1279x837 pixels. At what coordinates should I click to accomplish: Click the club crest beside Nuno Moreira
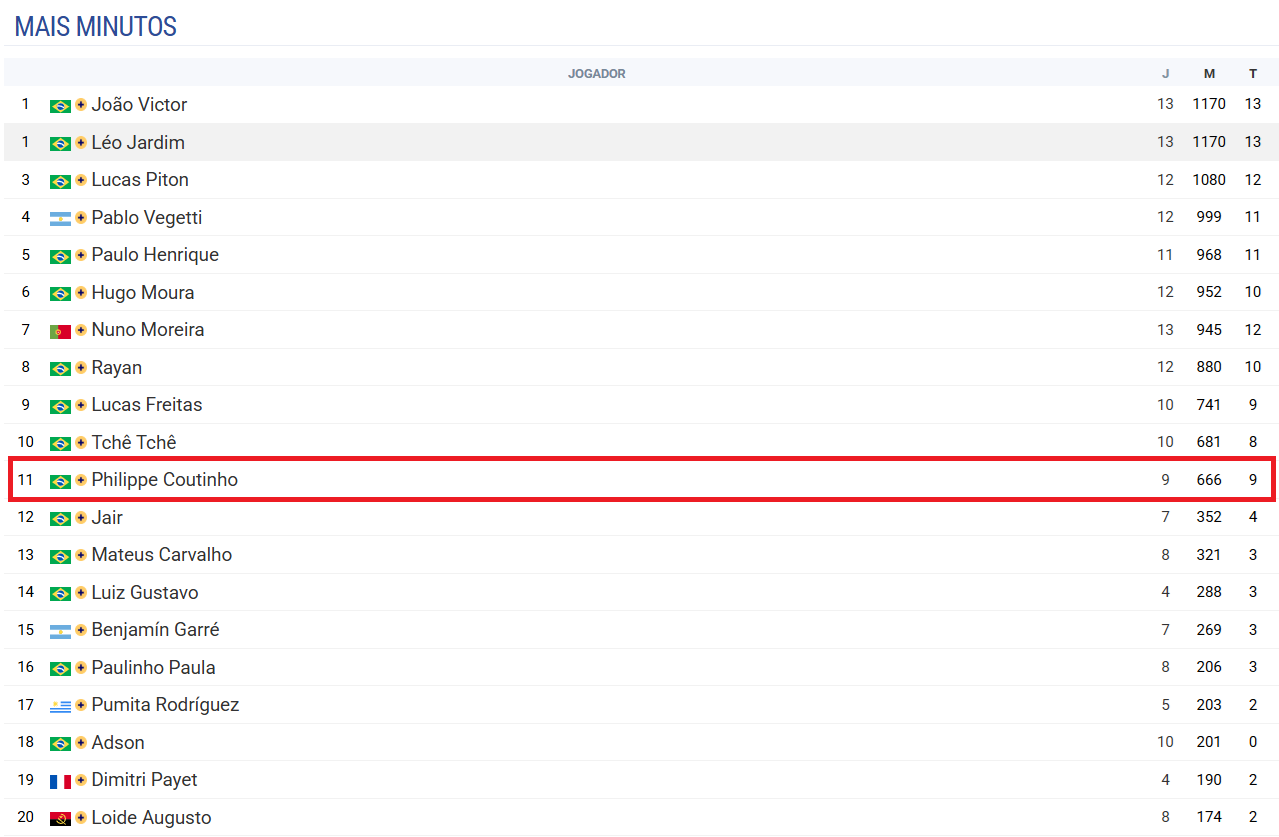click(81, 330)
